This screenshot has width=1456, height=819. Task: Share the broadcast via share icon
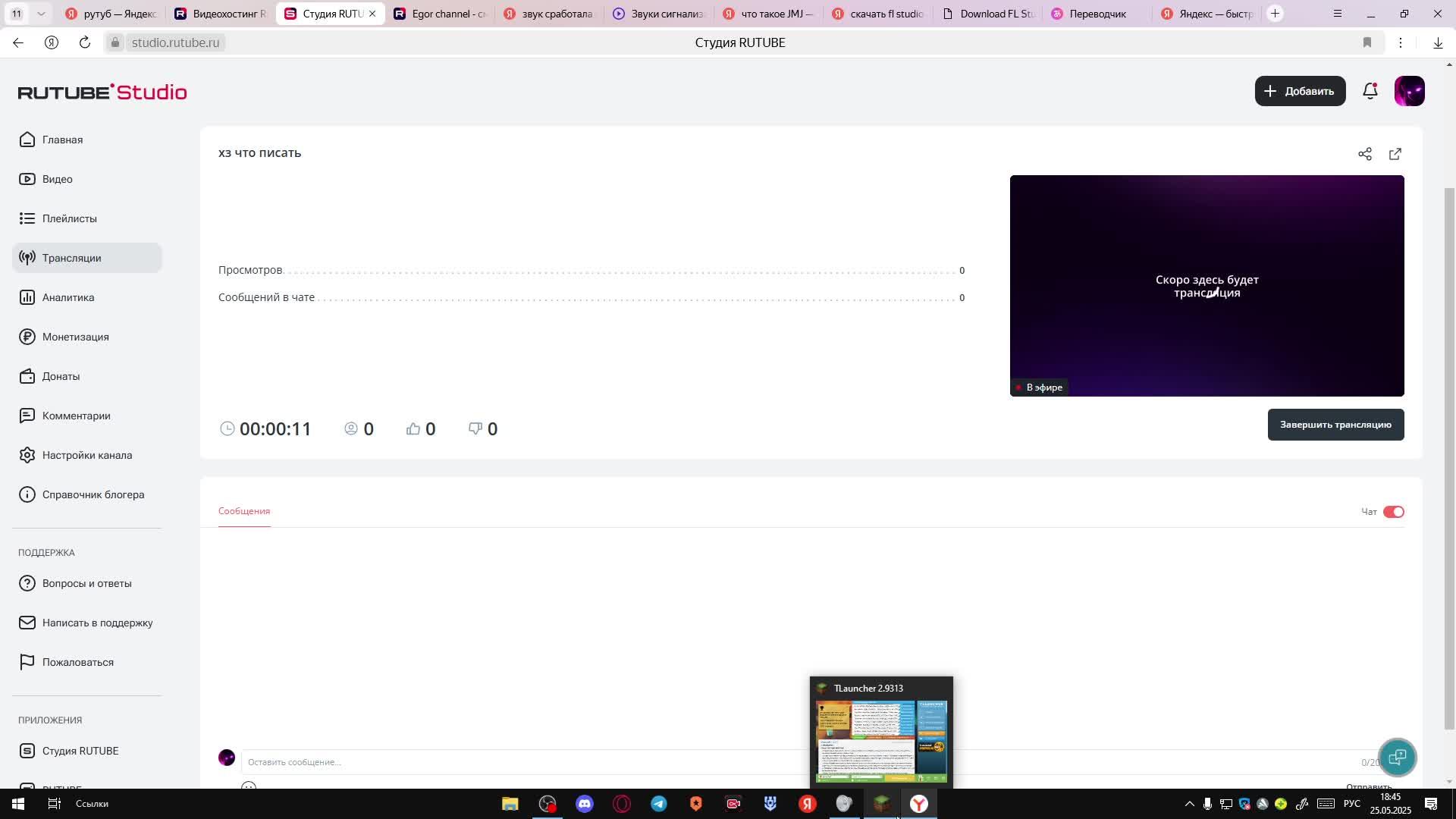pyautogui.click(x=1365, y=154)
